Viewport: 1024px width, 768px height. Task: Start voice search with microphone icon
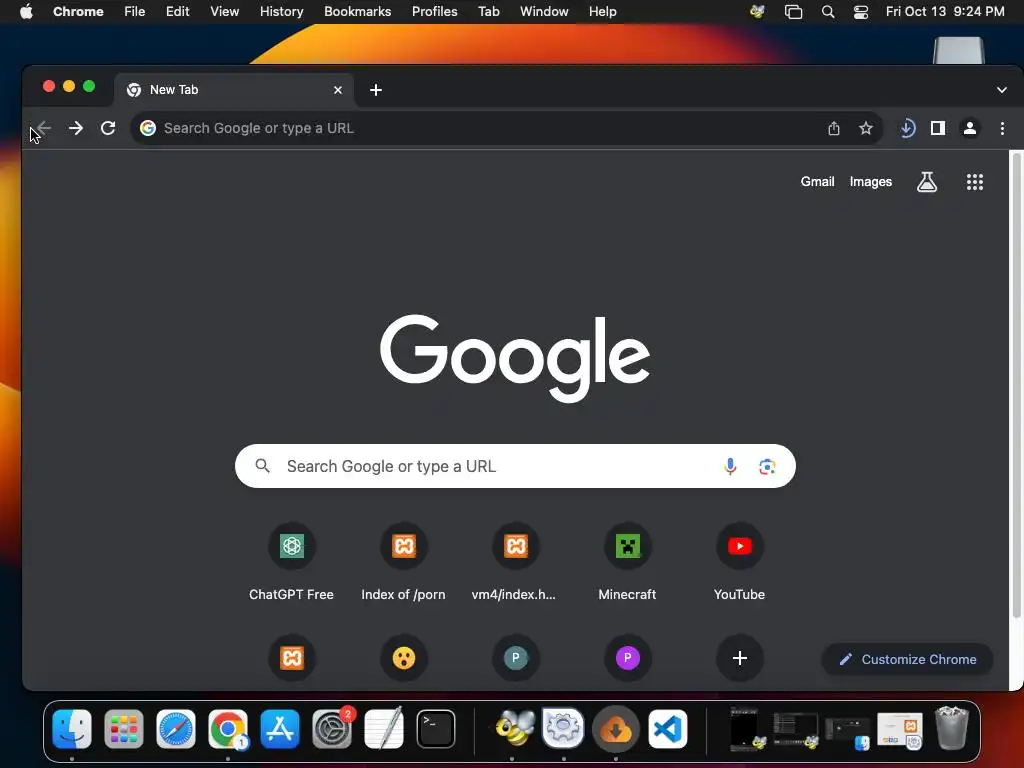click(x=730, y=466)
